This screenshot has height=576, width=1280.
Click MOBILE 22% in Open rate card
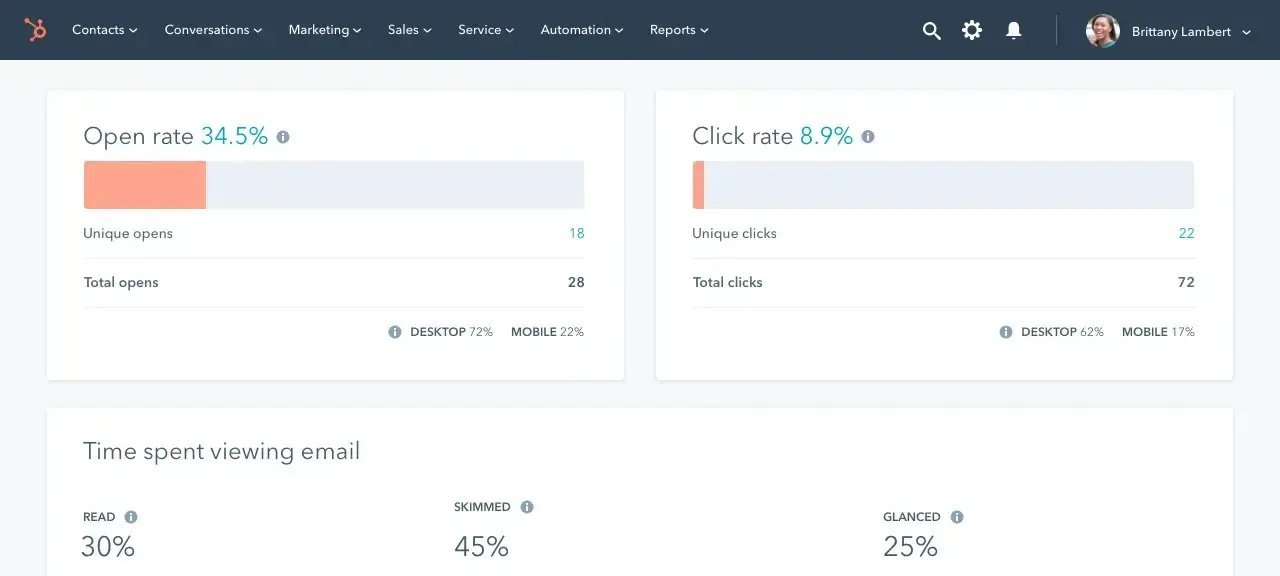(x=547, y=332)
